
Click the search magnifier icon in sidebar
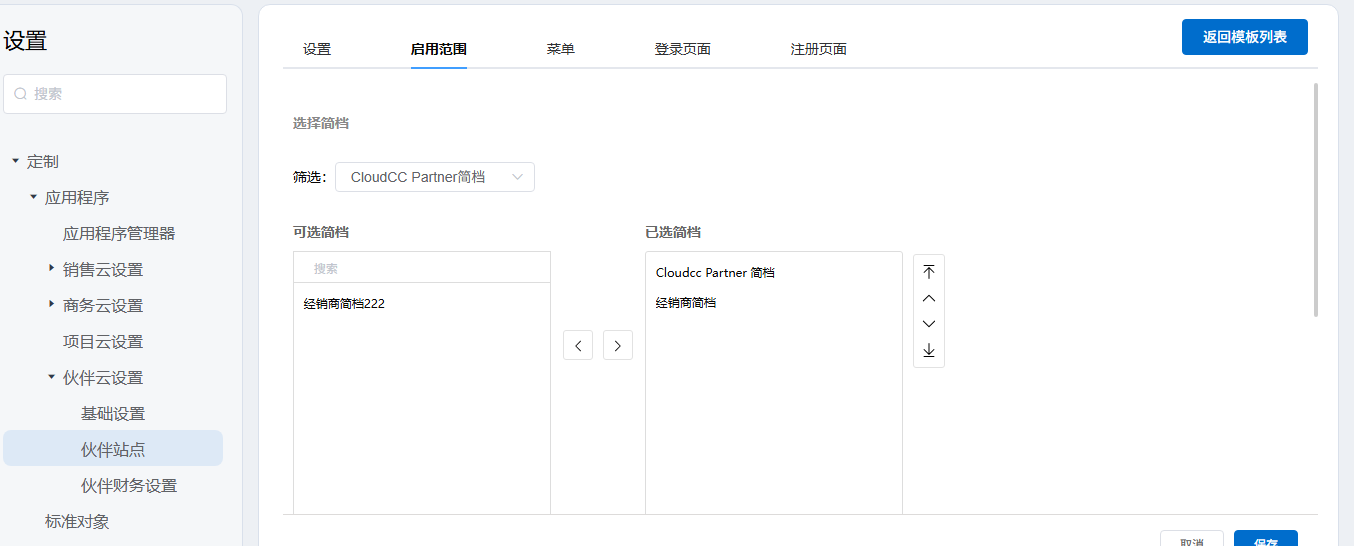pyautogui.click(x=20, y=94)
